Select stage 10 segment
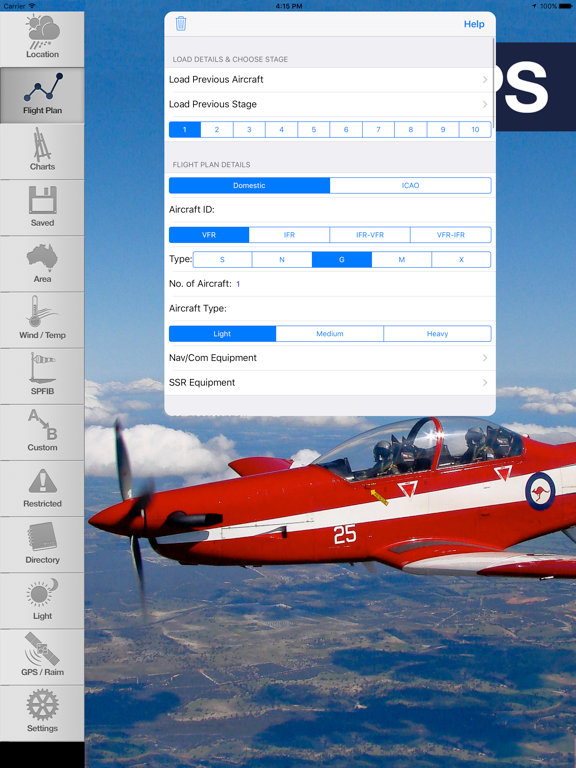The image size is (576, 768). [475, 130]
